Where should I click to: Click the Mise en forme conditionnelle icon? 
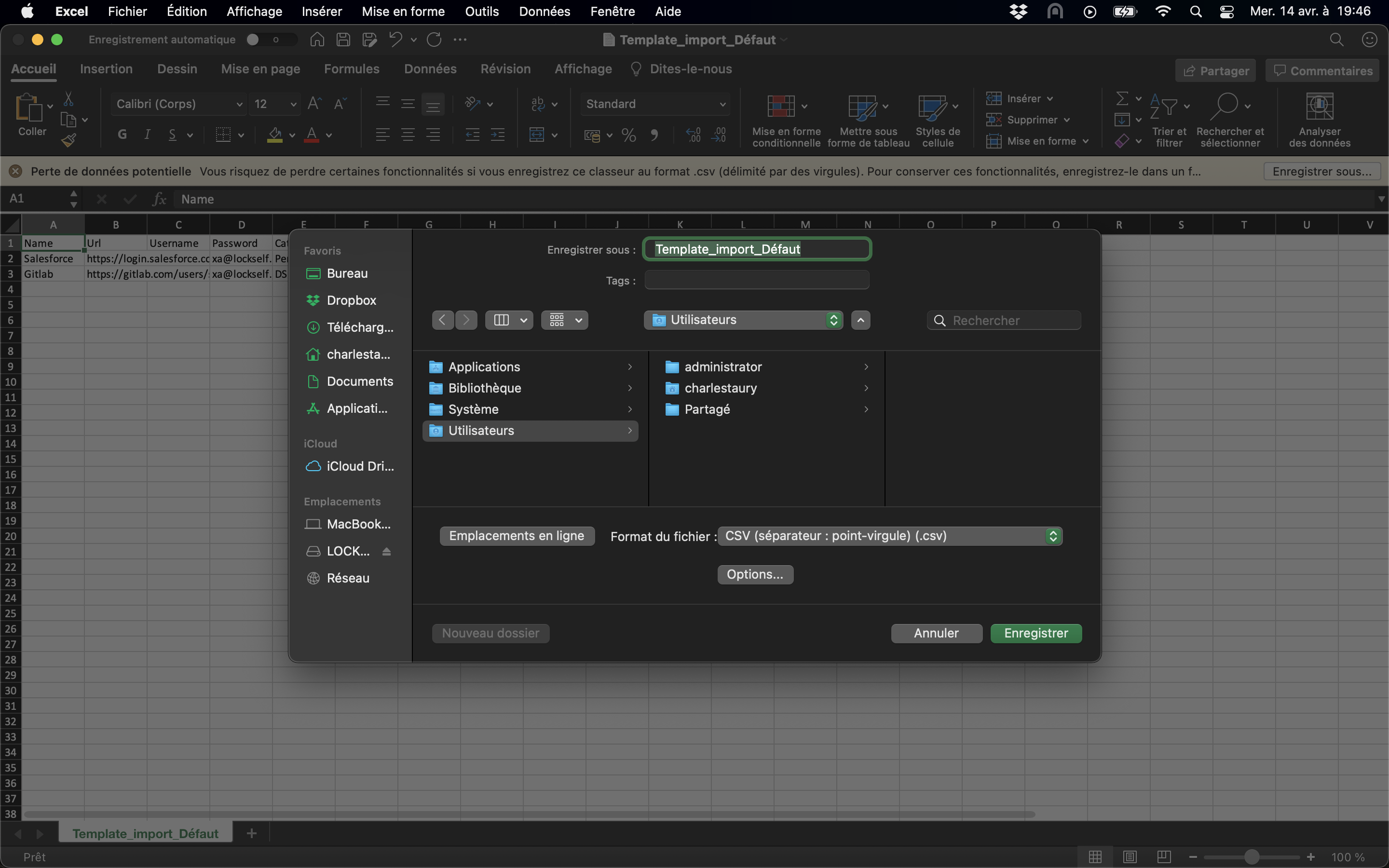781,107
